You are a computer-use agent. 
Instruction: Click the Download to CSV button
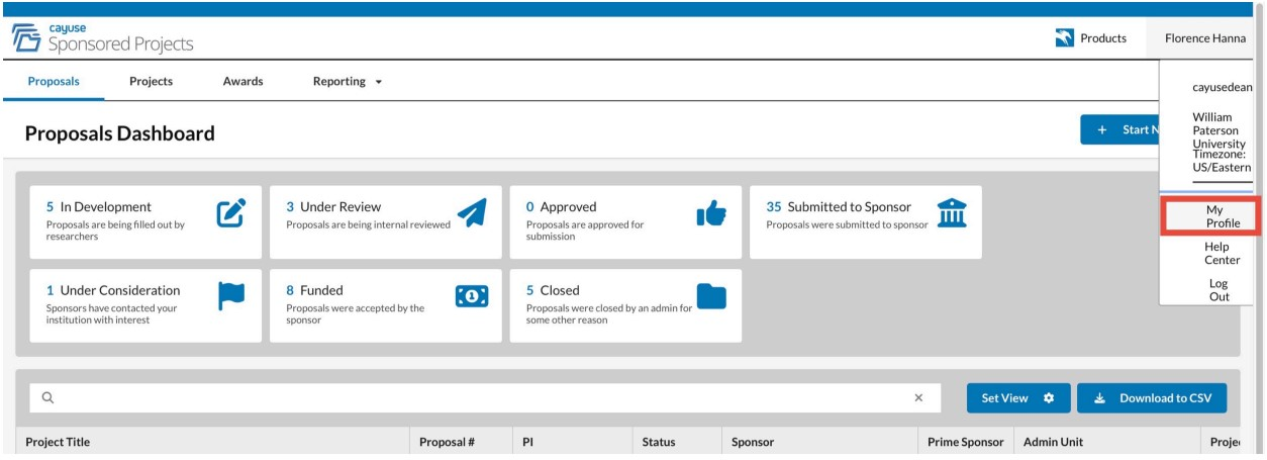(1152, 398)
